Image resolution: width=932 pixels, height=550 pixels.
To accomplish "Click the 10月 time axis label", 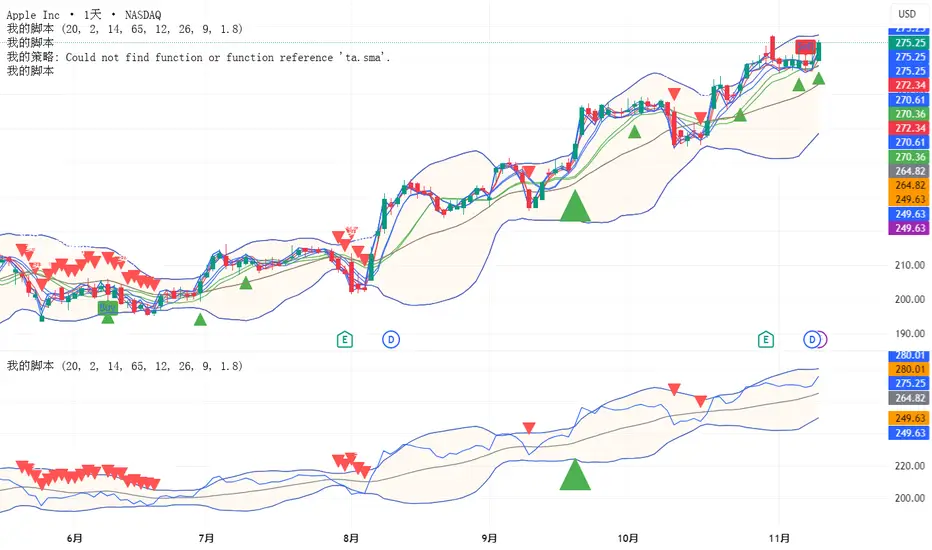I will click(x=628, y=538).
